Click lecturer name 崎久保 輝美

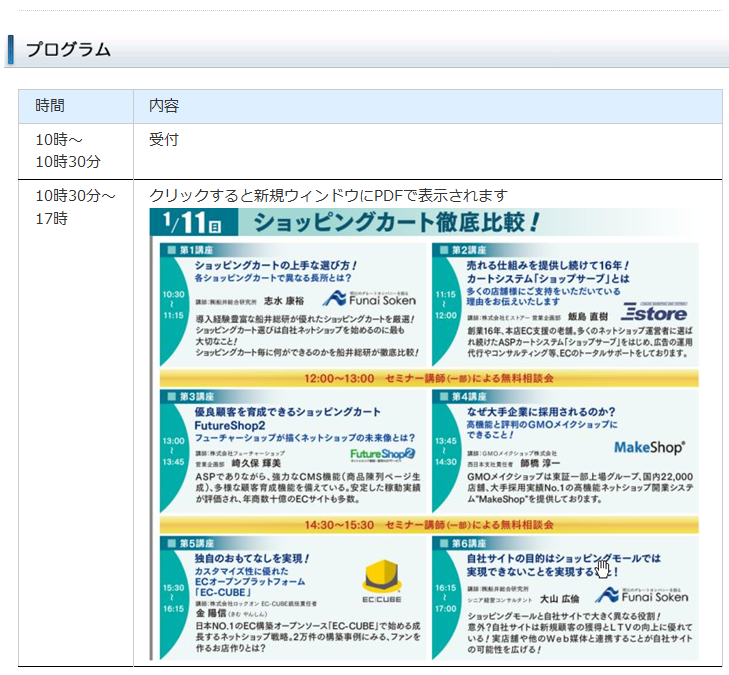[256, 463]
